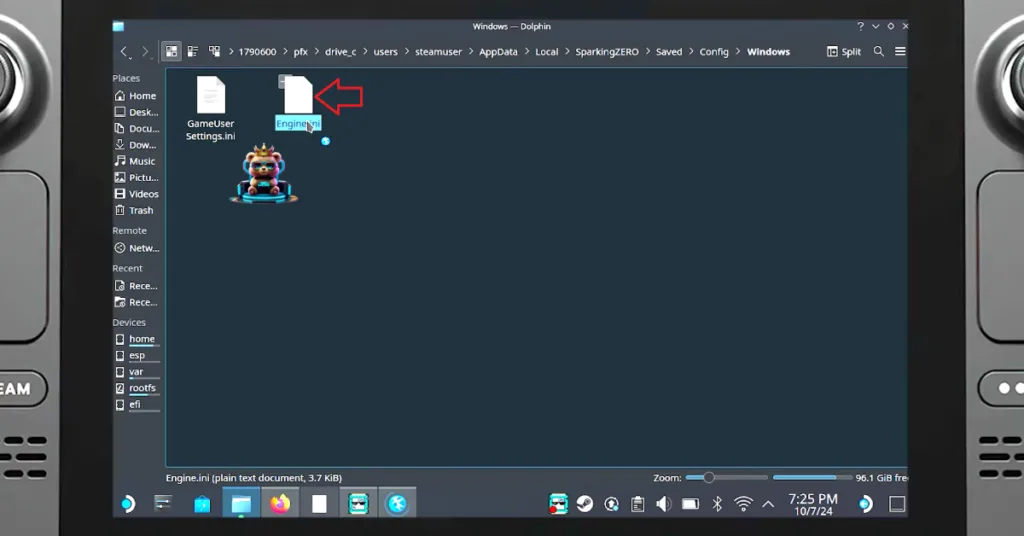The height and width of the screenshot is (536, 1024).
Task: Open Pictures in Places sidebar
Action: tap(136, 177)
